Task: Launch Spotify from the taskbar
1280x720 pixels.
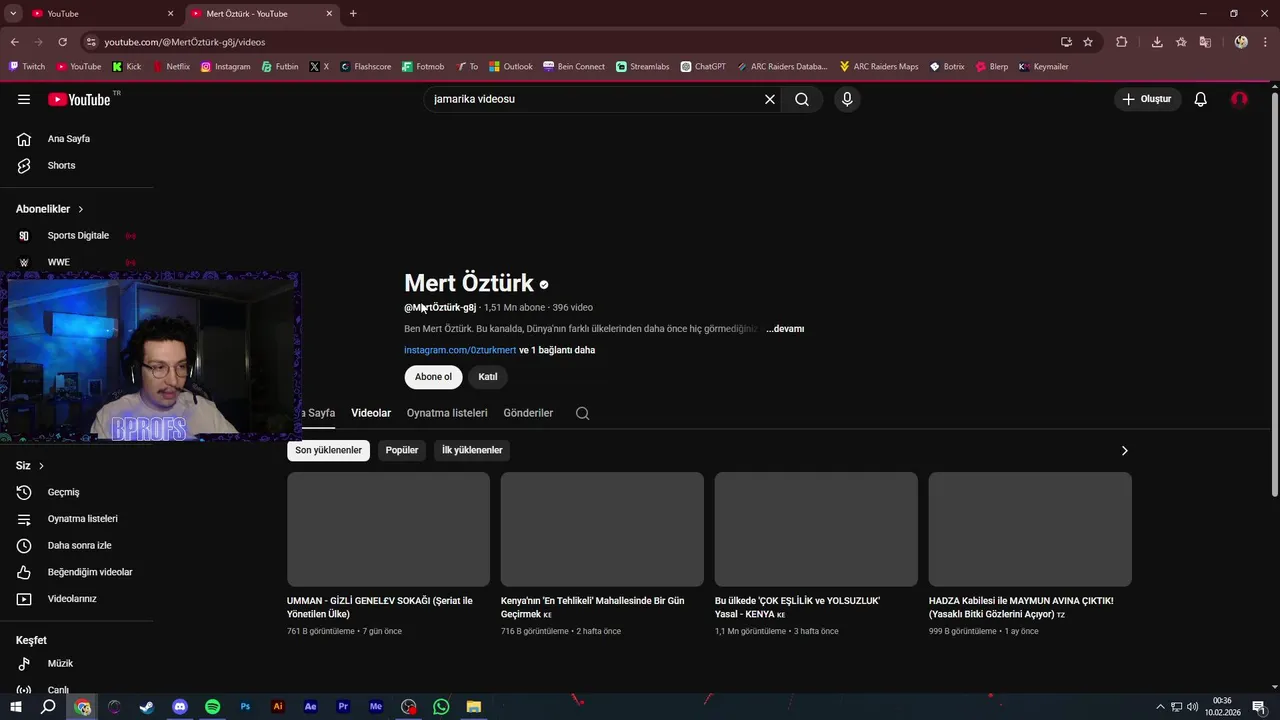Action: pyautogui.click(x=212, y=707)
